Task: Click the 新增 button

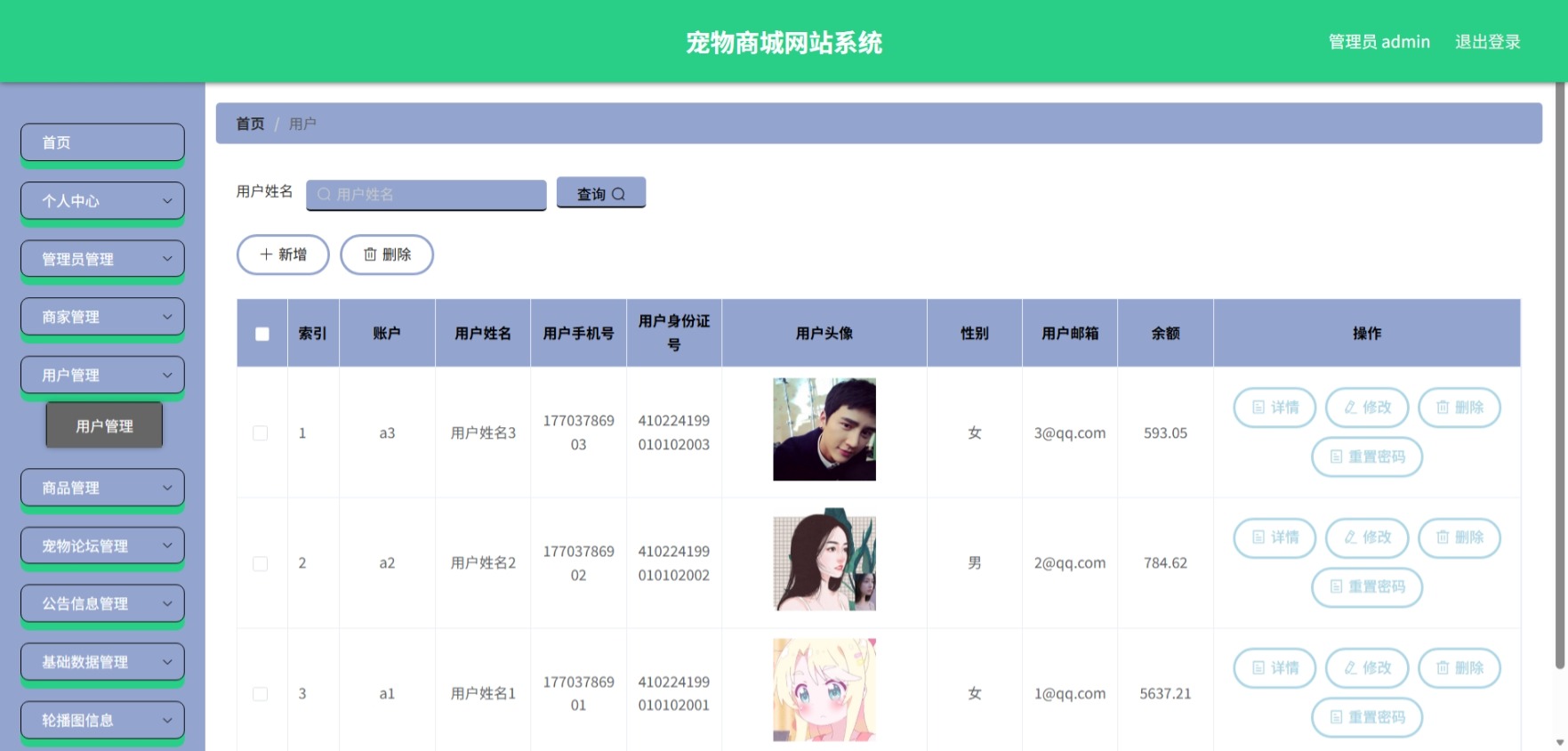Action: coord(283,254)
